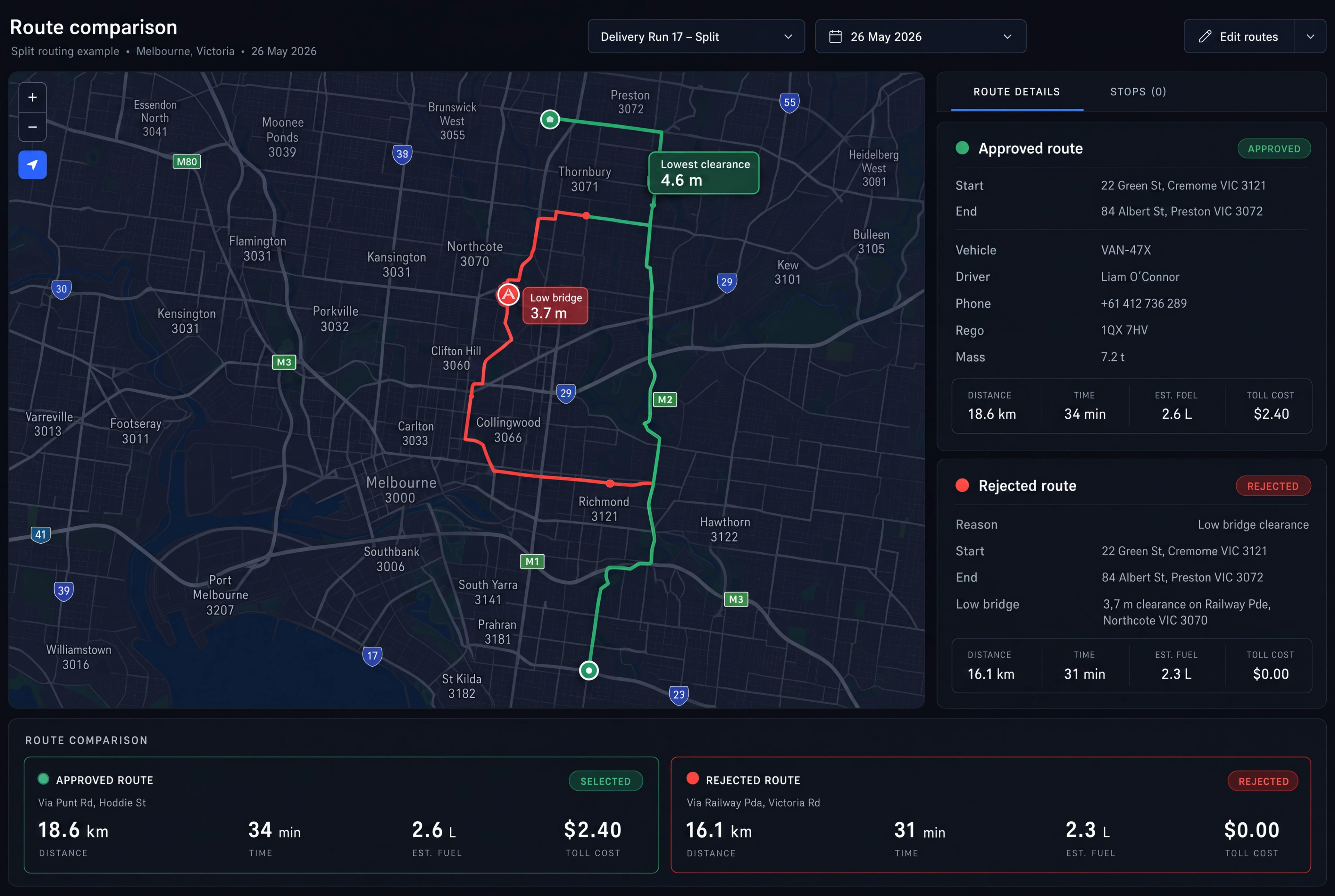
Task: Click the Low bridge 3.7 m map label
Action: coord(555,306)
